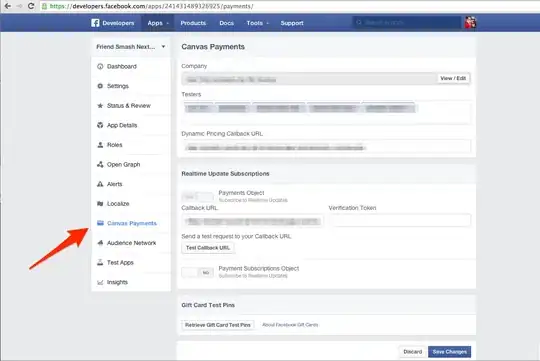The width and height of the screenshot is (540, 361).
Task: Click the Status & Review star icon
Action: 100,106
